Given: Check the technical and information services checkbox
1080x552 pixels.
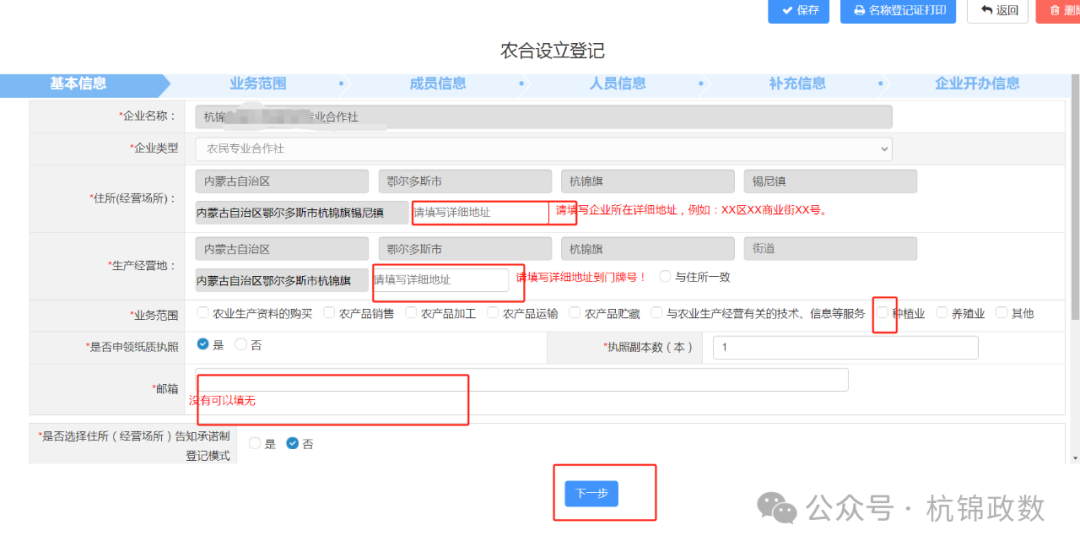Looking at the screenshot, I should coord(657,313).
